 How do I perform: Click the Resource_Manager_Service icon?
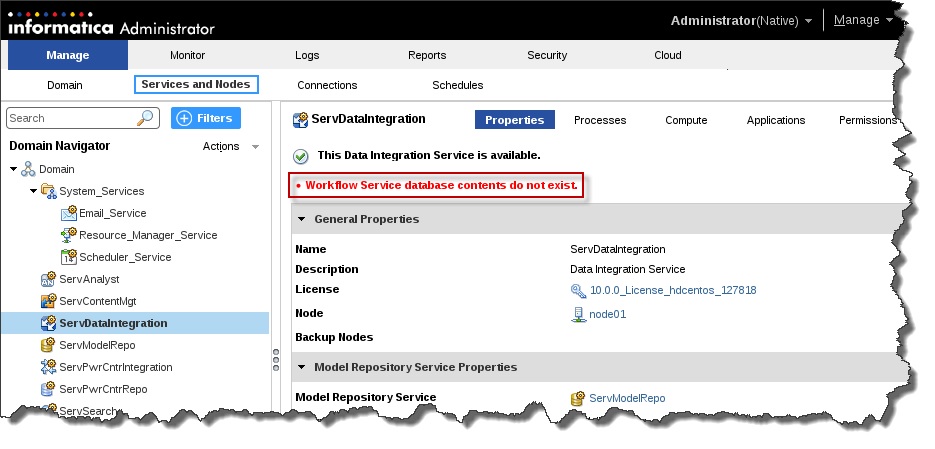click(69, 235)
